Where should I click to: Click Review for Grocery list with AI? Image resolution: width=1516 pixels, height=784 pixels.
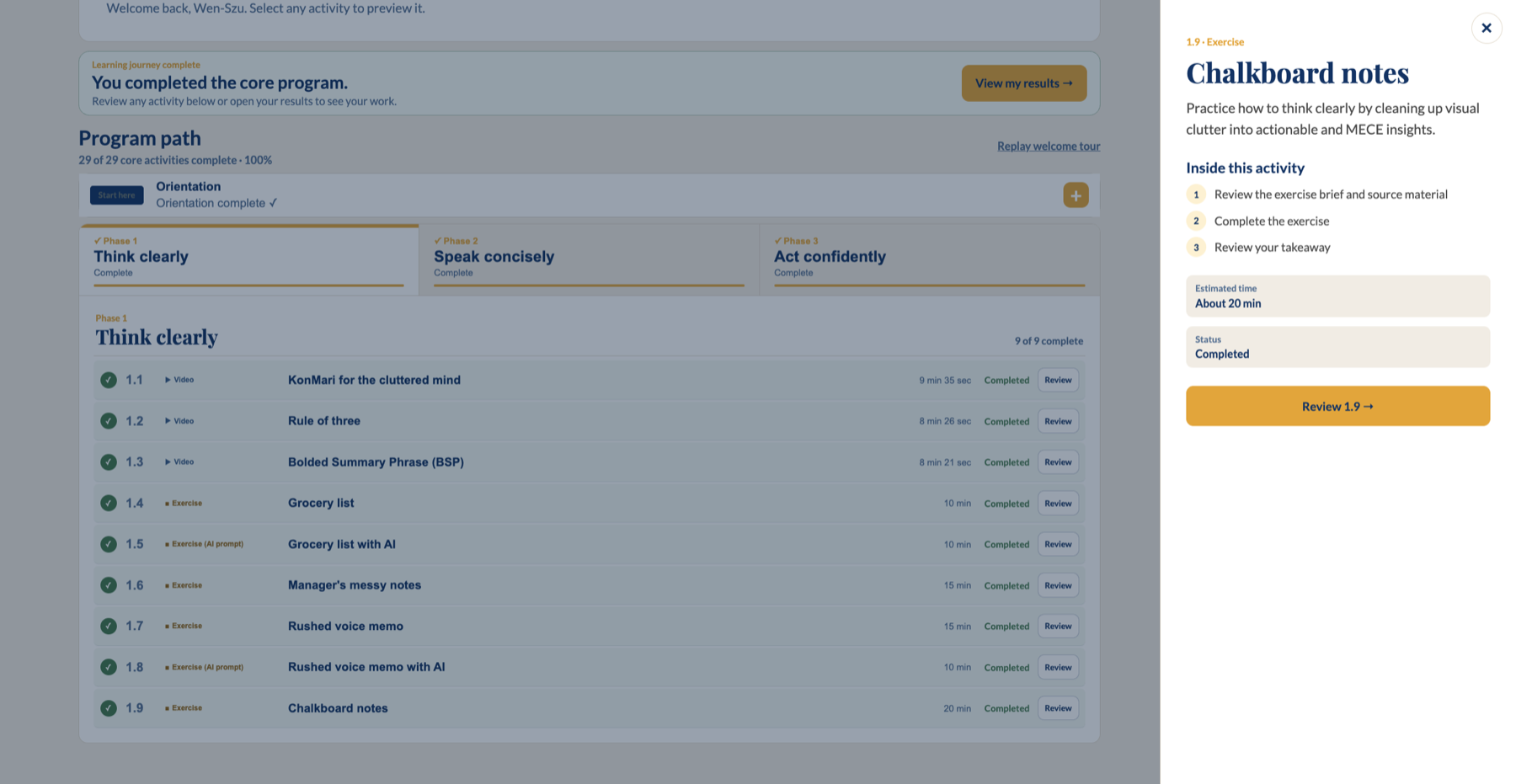click(1058, 544)
